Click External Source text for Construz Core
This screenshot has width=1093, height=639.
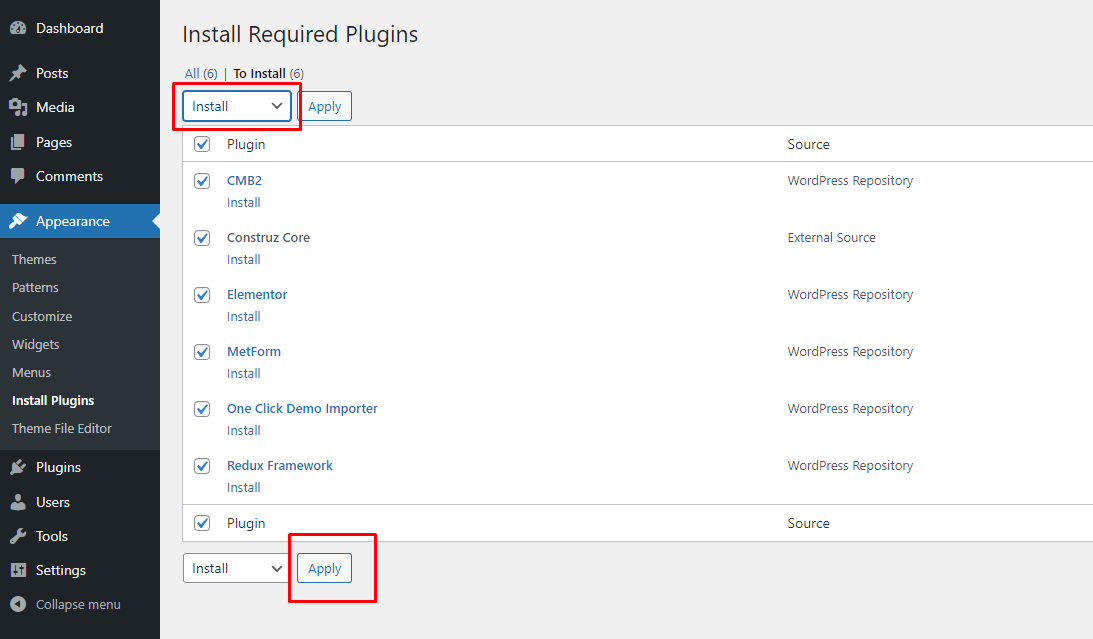(x=832, y=238)
